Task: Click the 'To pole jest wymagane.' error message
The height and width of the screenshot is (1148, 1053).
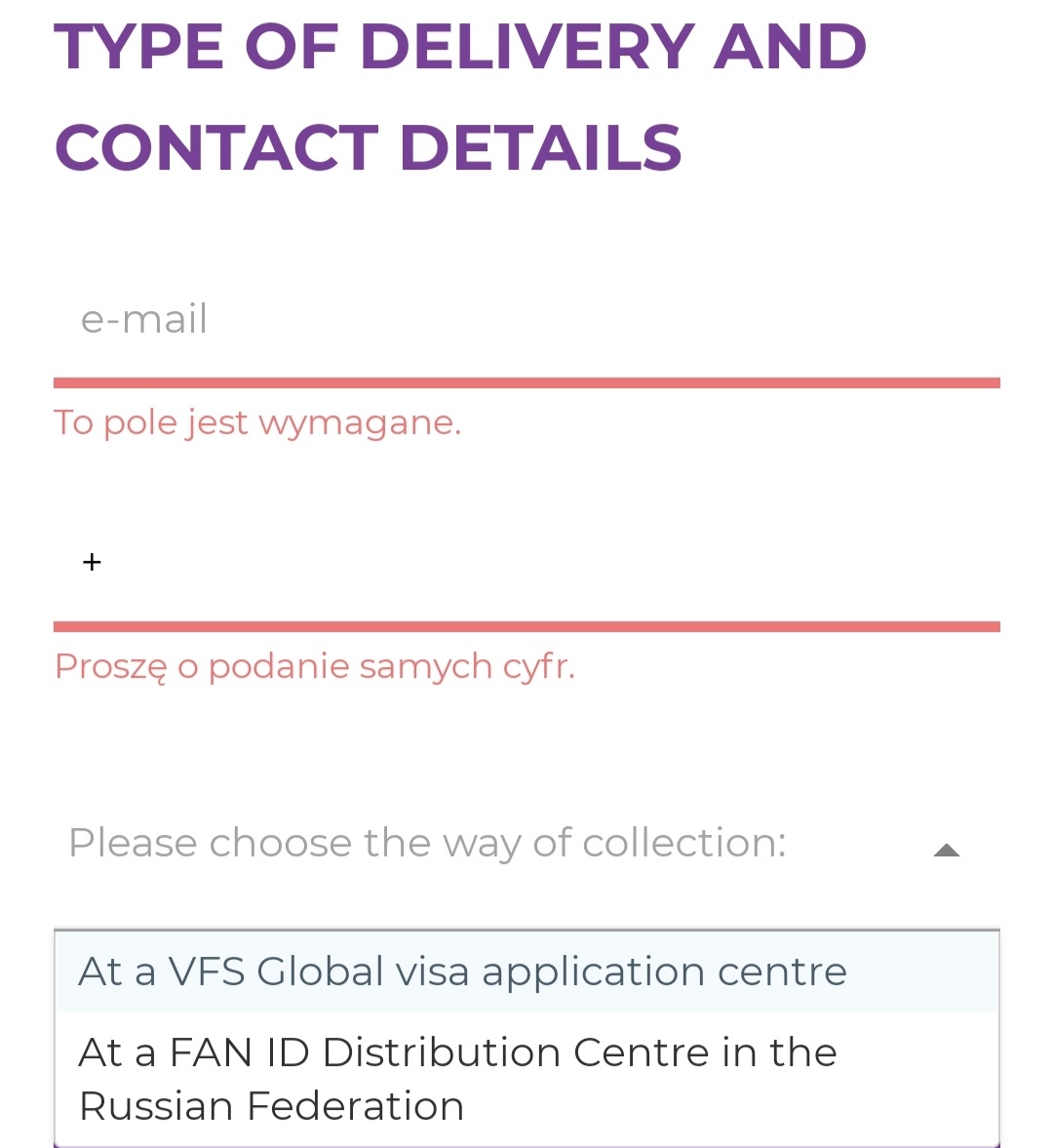Action: pyautogui.click(x=257, y=423)
